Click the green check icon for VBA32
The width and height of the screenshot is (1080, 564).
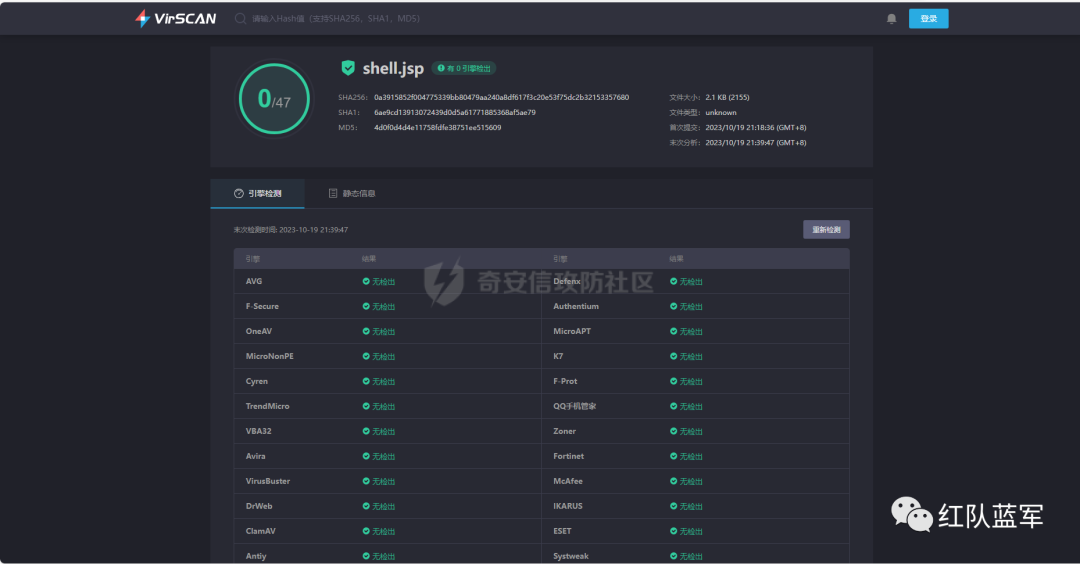[366, 431]
